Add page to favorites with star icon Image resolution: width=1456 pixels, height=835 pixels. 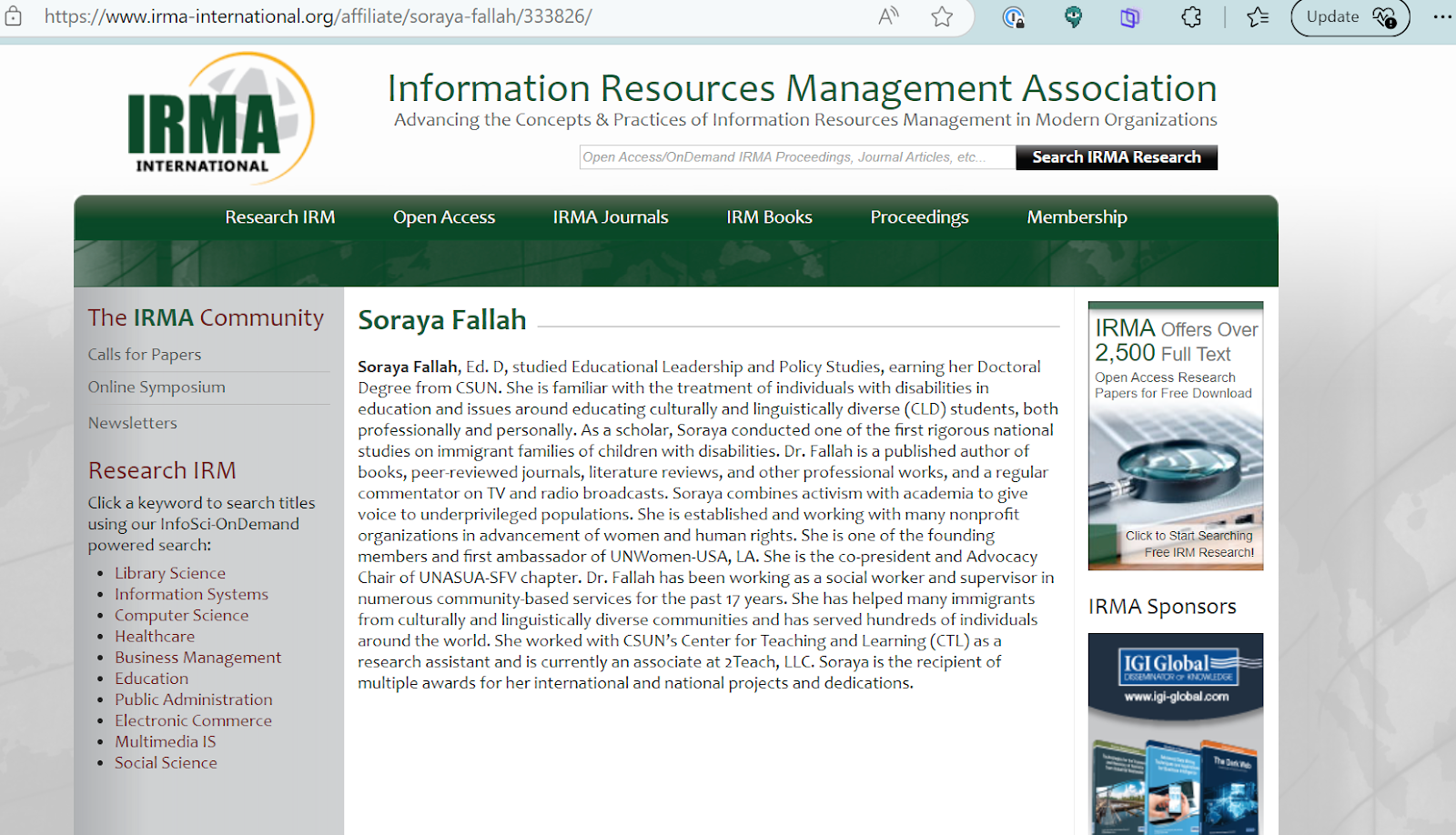point(942,16)
